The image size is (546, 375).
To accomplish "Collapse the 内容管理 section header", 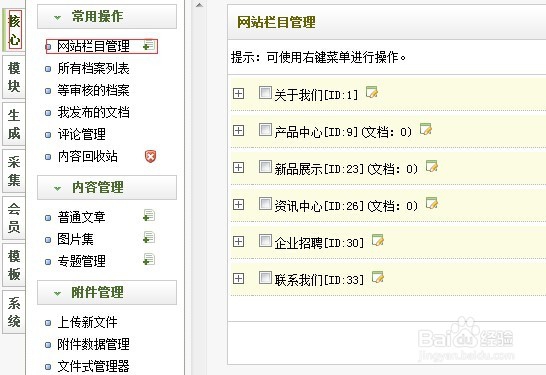I will click(x=107, y=188).
